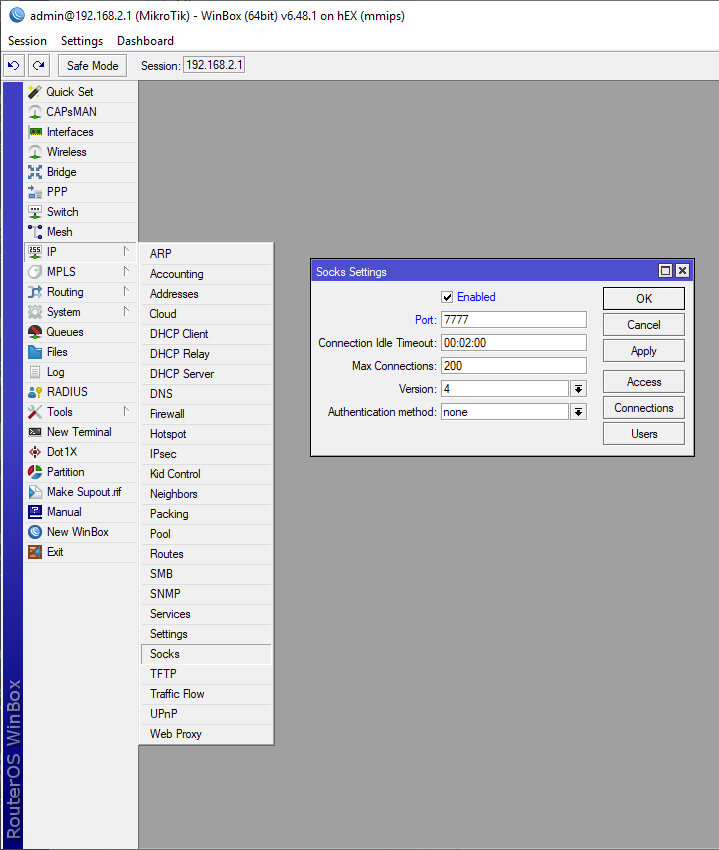Screen dimensions: 719x850
Task: Open the Authentication method dropdown arrow
Action: pos(579,412)
